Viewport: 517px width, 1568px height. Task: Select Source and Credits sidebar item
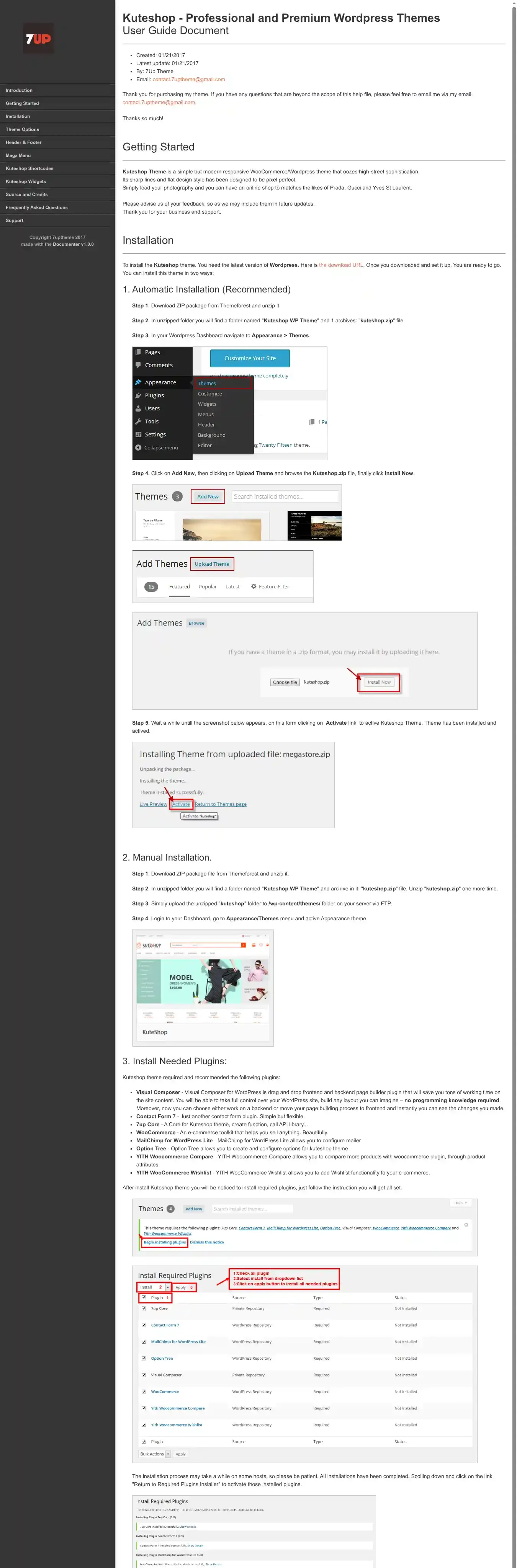(x=57, y=194)
